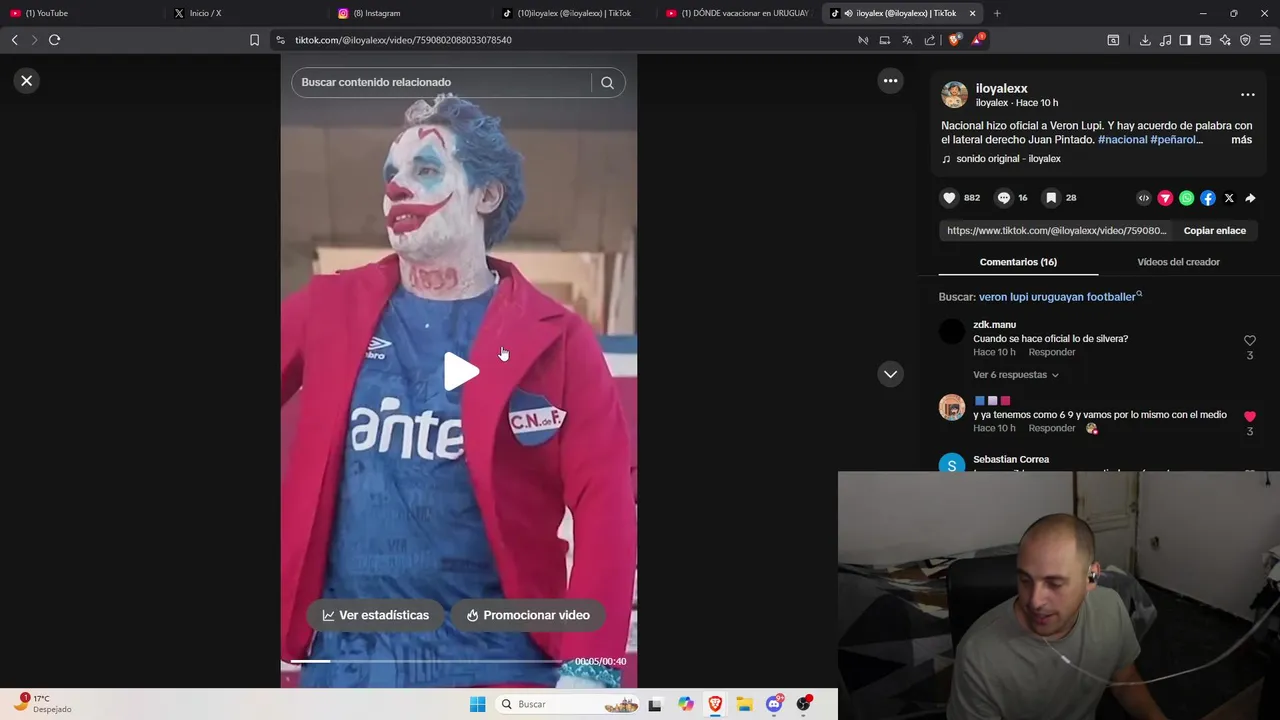Image resolution: width=1280 pixels, height=720 pixels.
Task: Open Leo AI sparkle icon
Action: [x=1225, y=40]
